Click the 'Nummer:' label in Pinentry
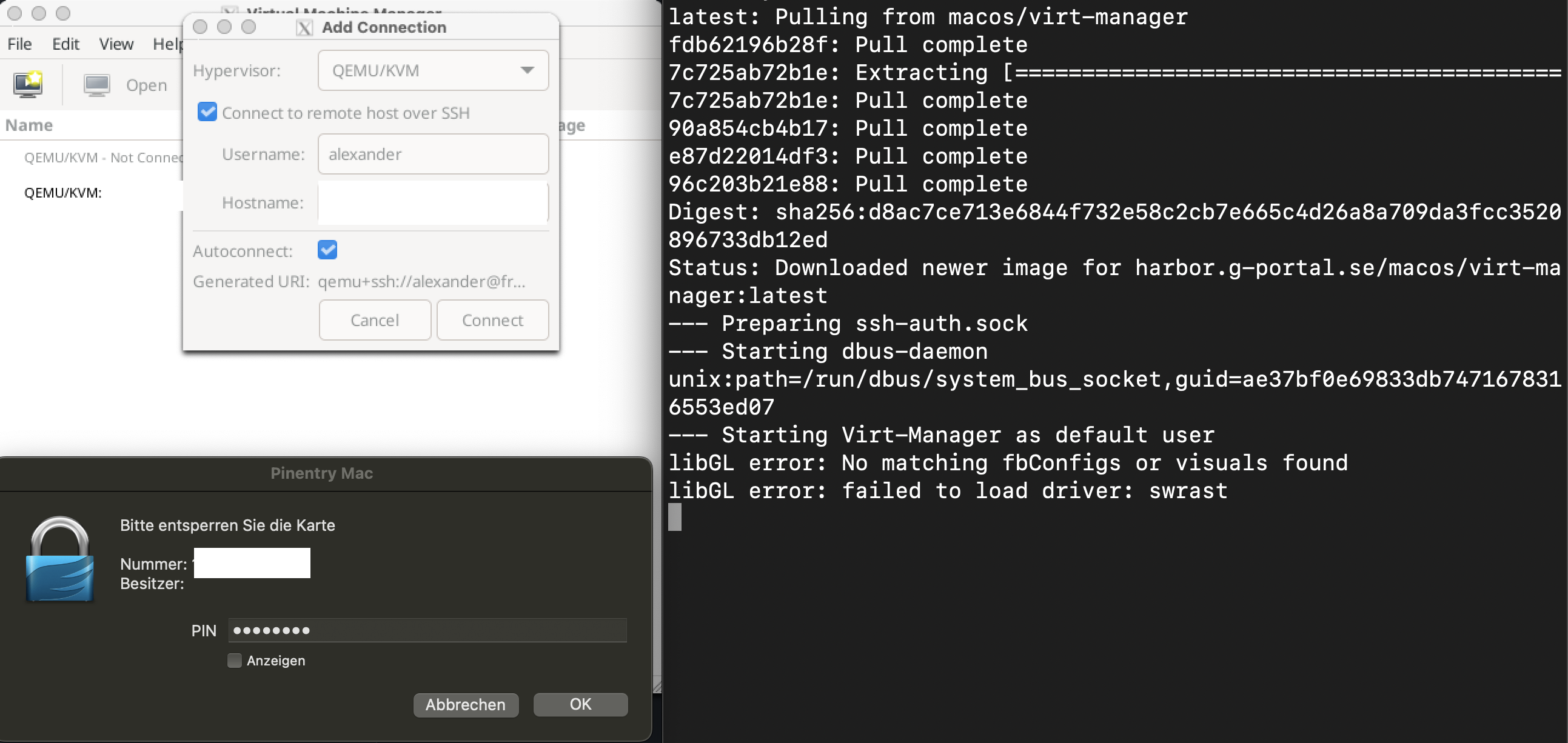This screenshot has height=743, width=1568. (153, 564)
